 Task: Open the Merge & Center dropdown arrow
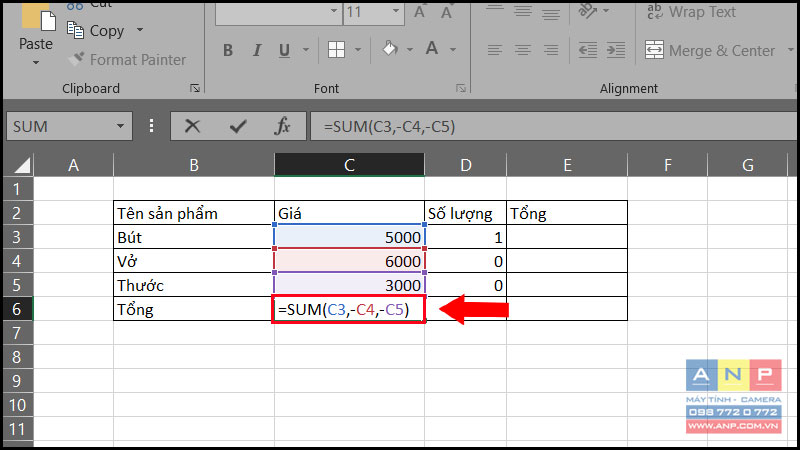click(790, 50)
